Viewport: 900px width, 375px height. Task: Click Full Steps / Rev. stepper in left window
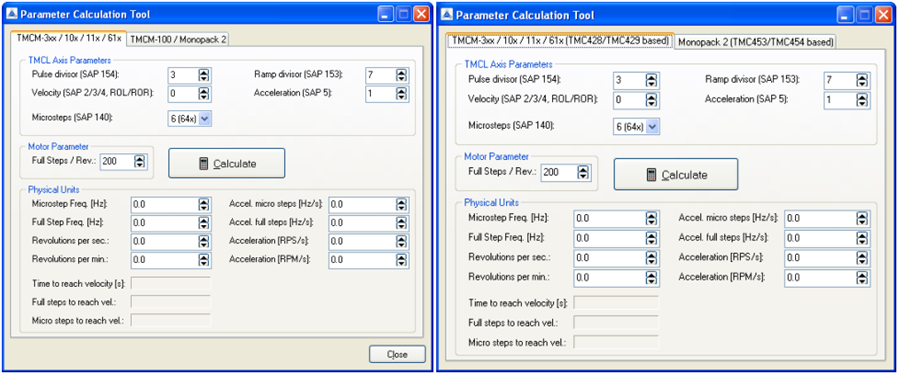point(139,162)
